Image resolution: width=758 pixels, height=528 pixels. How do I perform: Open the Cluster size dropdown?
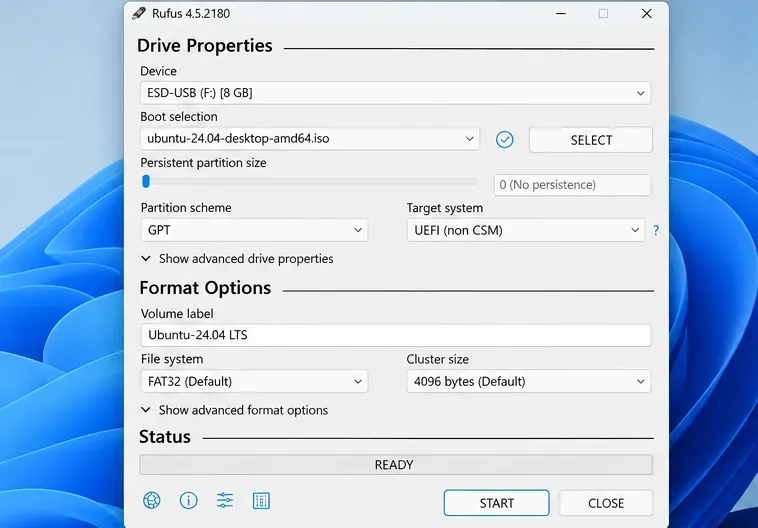(528, 381)
